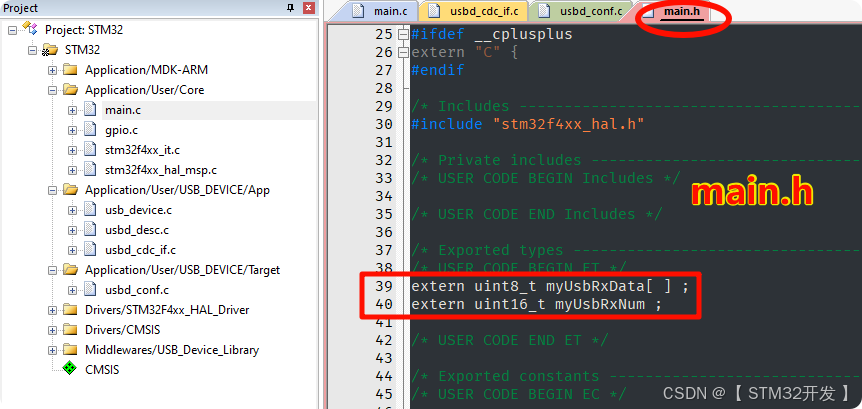Click the gpio.c file icon
Image resolution: width=862 pixels, height=409 pixels.
pos(90,130)
